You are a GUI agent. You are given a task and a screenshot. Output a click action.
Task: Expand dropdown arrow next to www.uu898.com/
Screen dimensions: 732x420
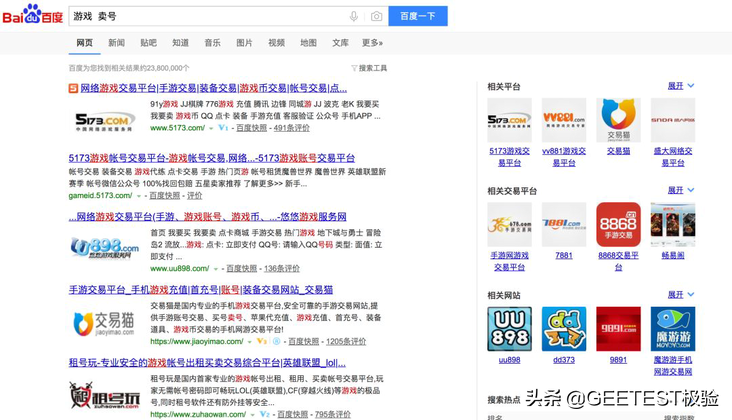[216, 269]
